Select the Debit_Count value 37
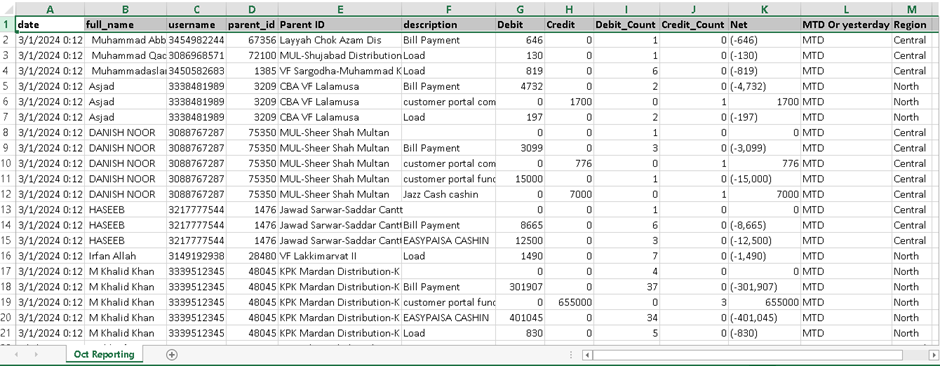Image resolution: width=940 pixels, height=366 pixels. point(626,287)
